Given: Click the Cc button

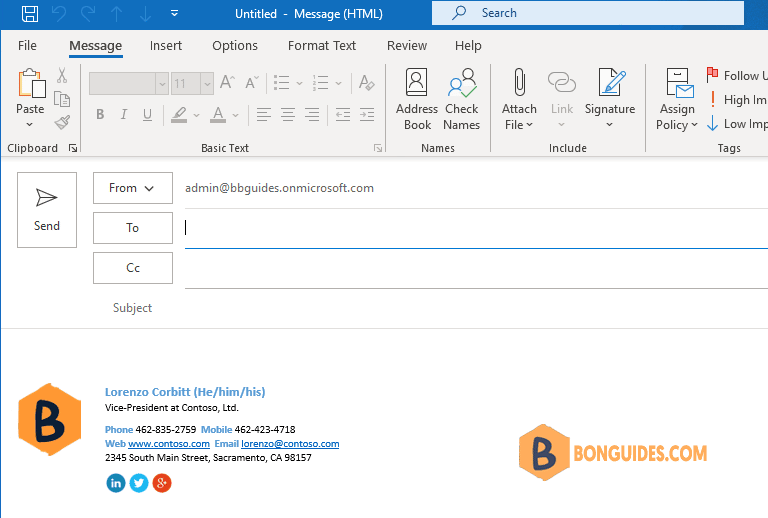Looking at the screenshot, I should pyautogui.click(x=133, y=268).
